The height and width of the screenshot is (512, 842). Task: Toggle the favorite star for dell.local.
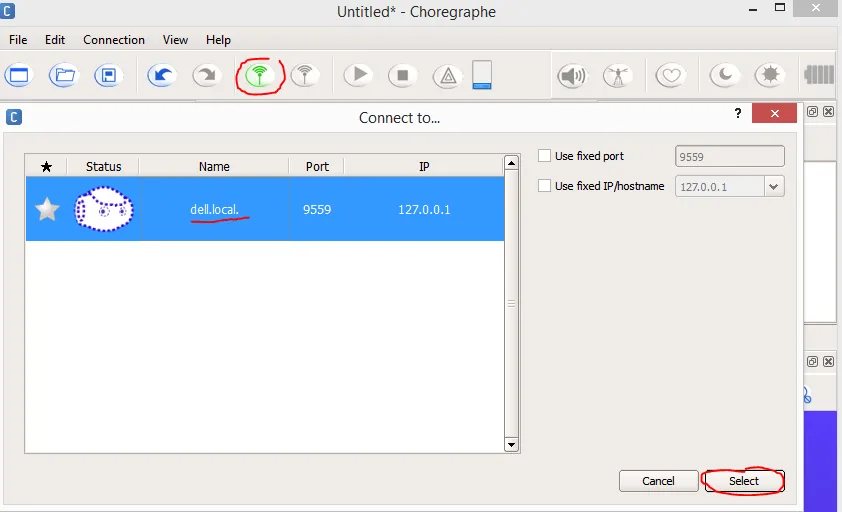(x=47, y=209)
